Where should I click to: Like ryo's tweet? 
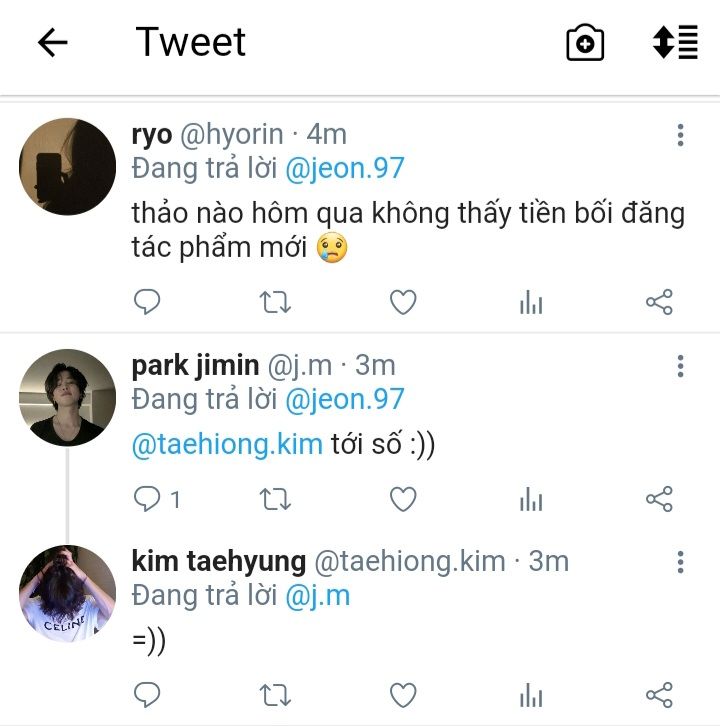tap(403, 302)
